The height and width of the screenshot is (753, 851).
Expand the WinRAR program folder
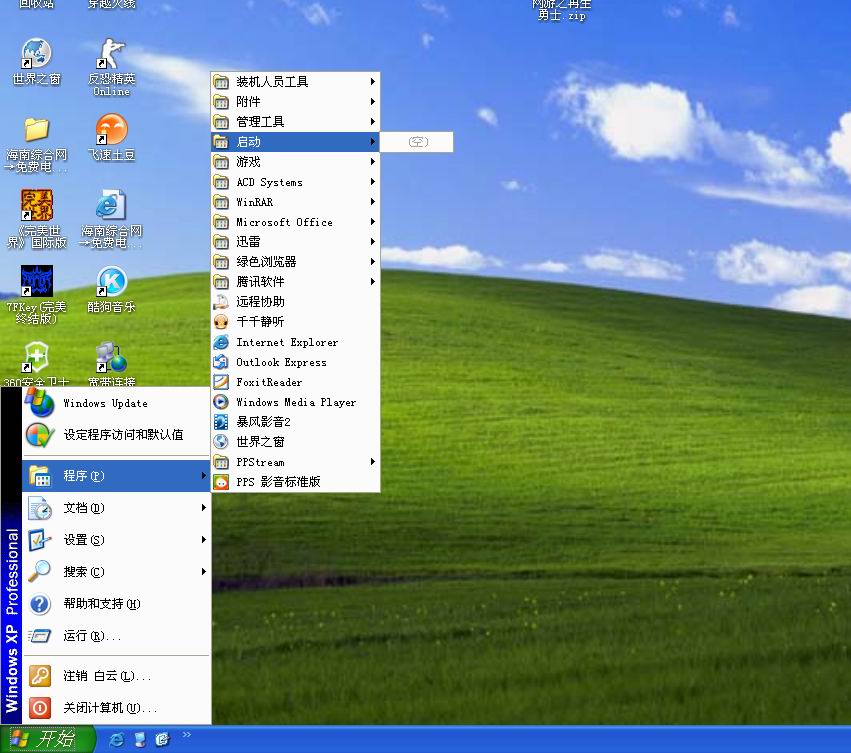point(295,202)
